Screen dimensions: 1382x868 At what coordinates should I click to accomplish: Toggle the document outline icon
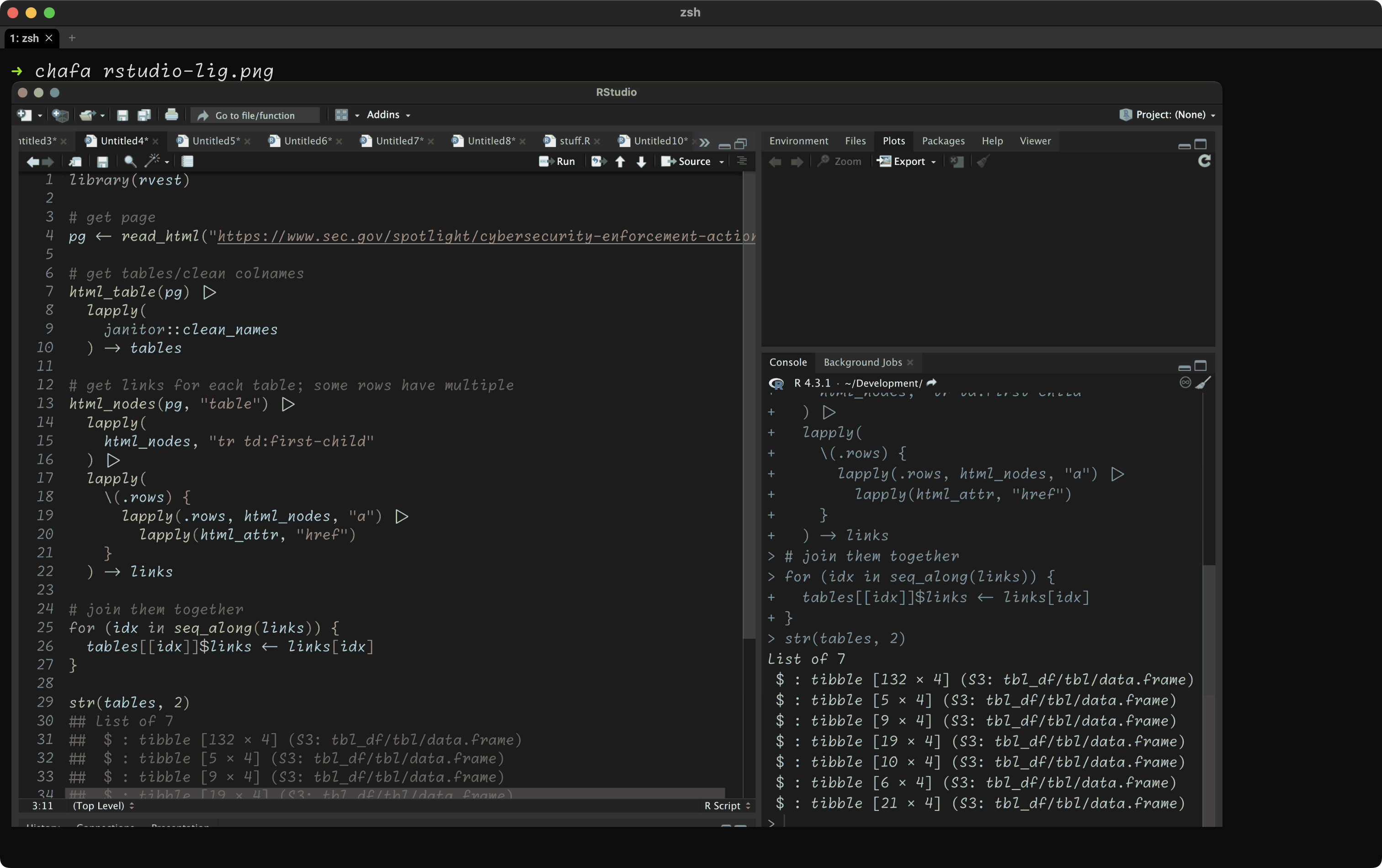point(742,161)
